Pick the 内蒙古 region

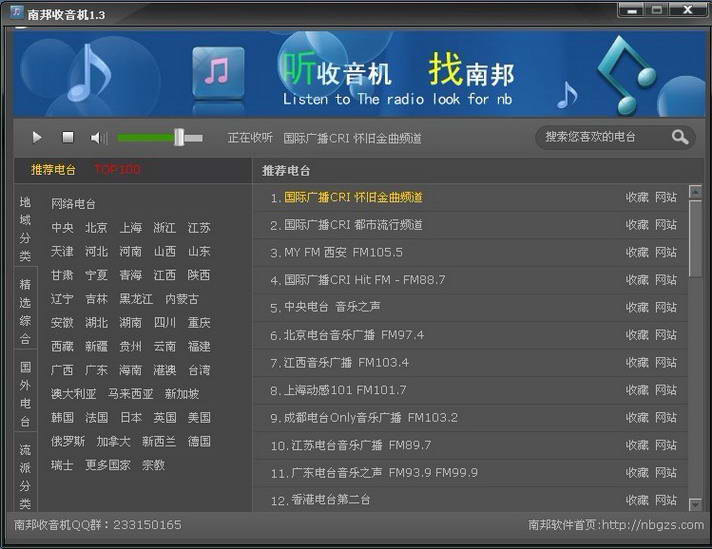(x=182, y=299)
